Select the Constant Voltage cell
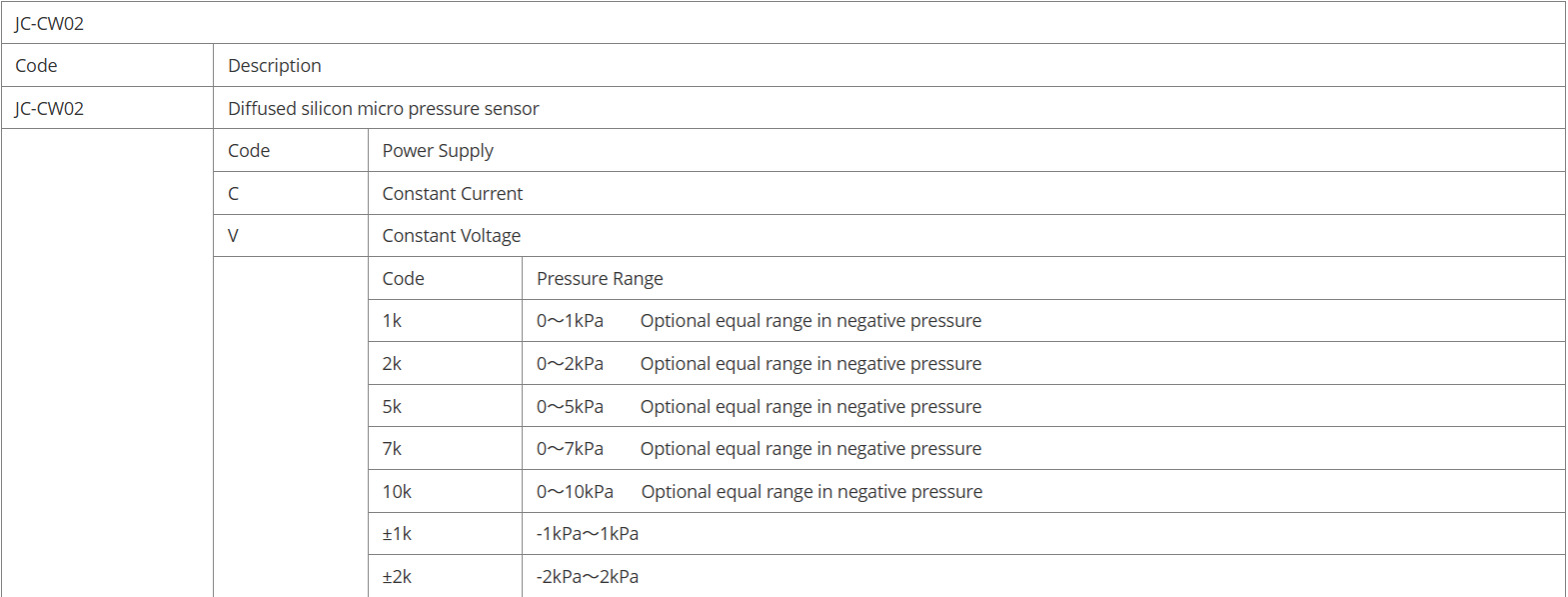The width and height of the screenshot is (1568, 597). (x=966, y=235)
